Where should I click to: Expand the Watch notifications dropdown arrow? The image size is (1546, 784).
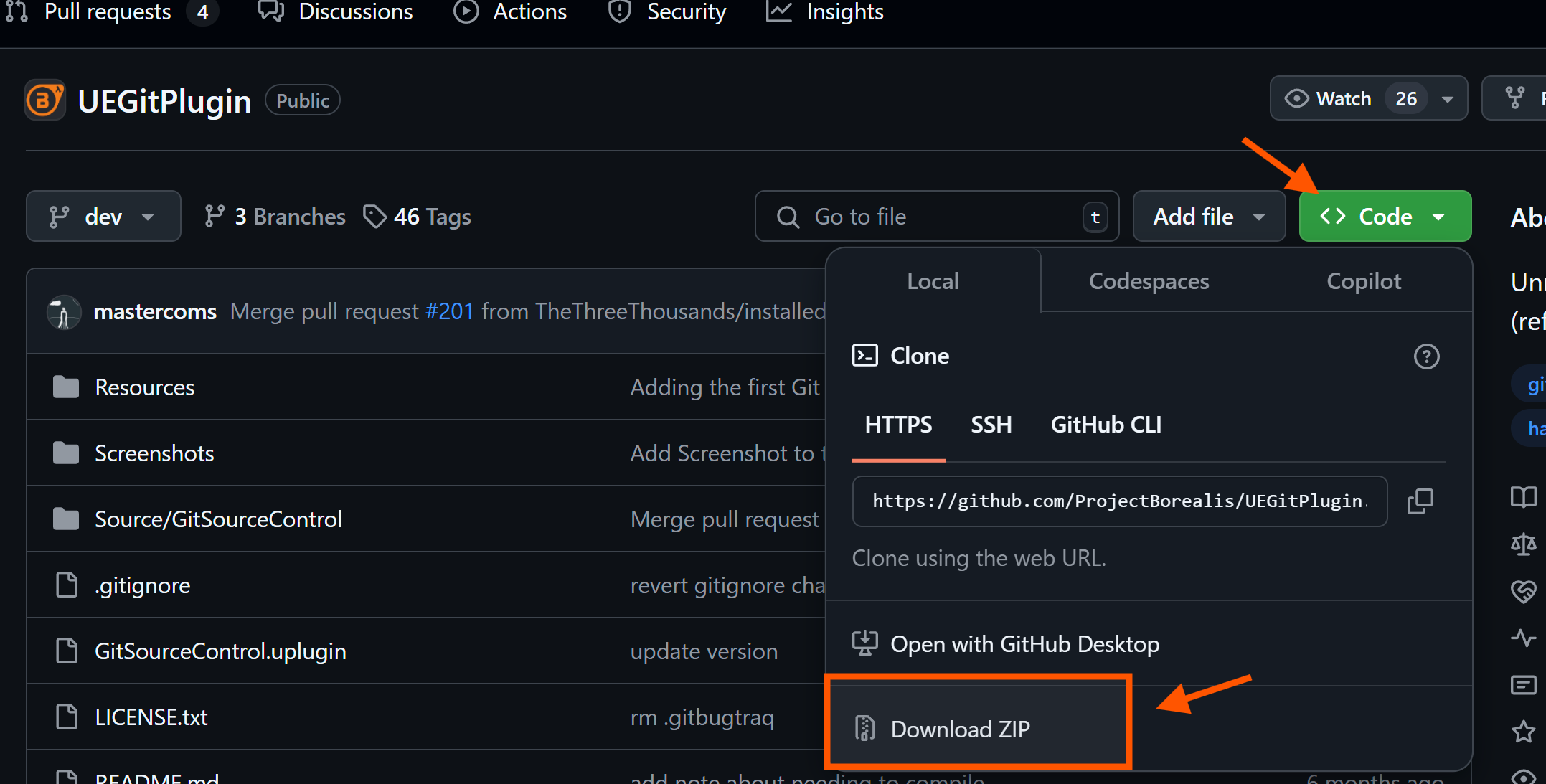(x=1448, y=99)
